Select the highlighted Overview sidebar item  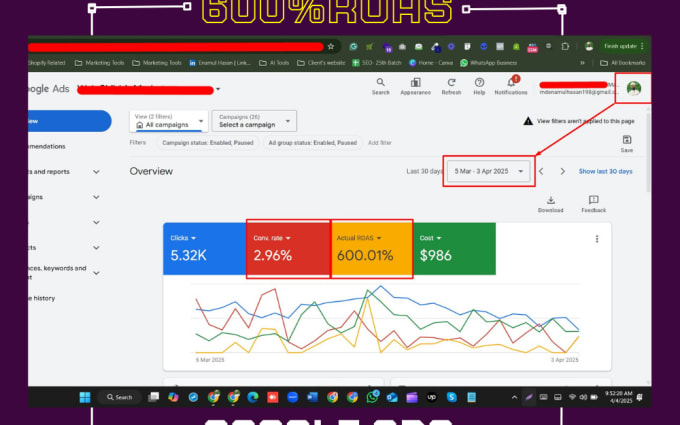69,121
